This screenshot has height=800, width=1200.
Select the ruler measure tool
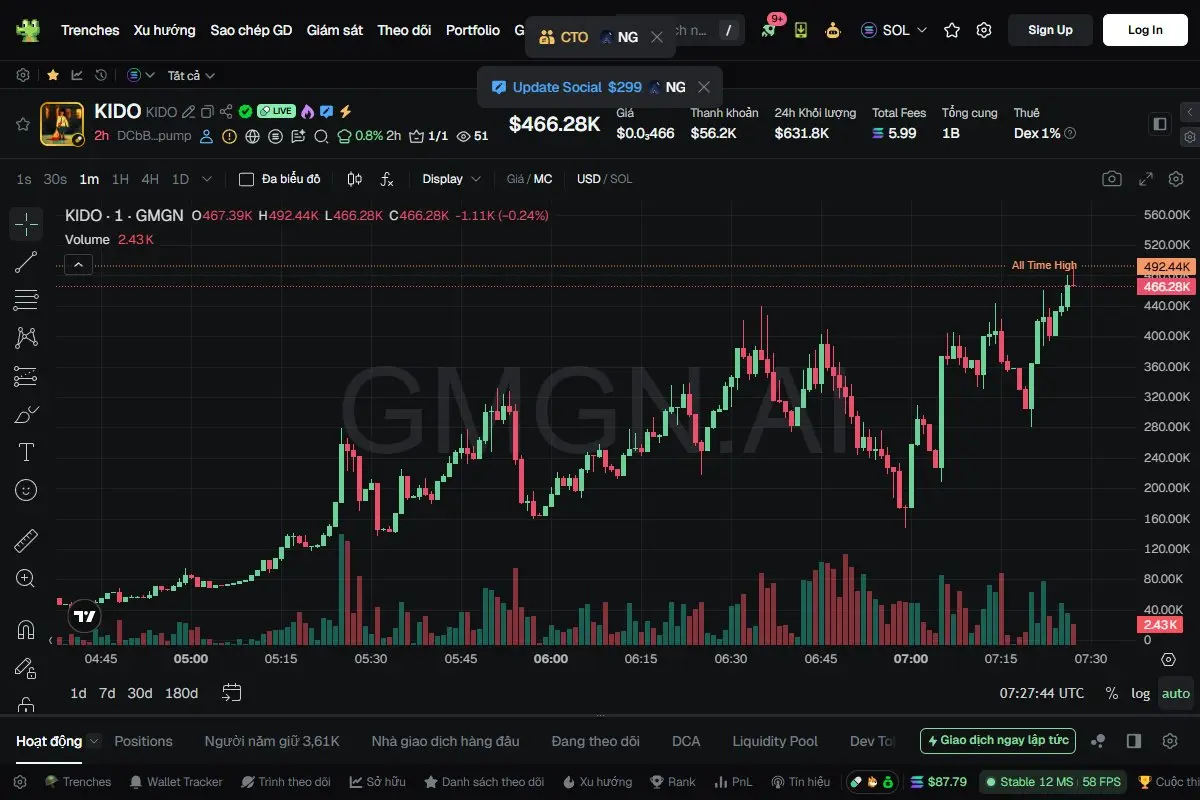(x=26, y=541)
